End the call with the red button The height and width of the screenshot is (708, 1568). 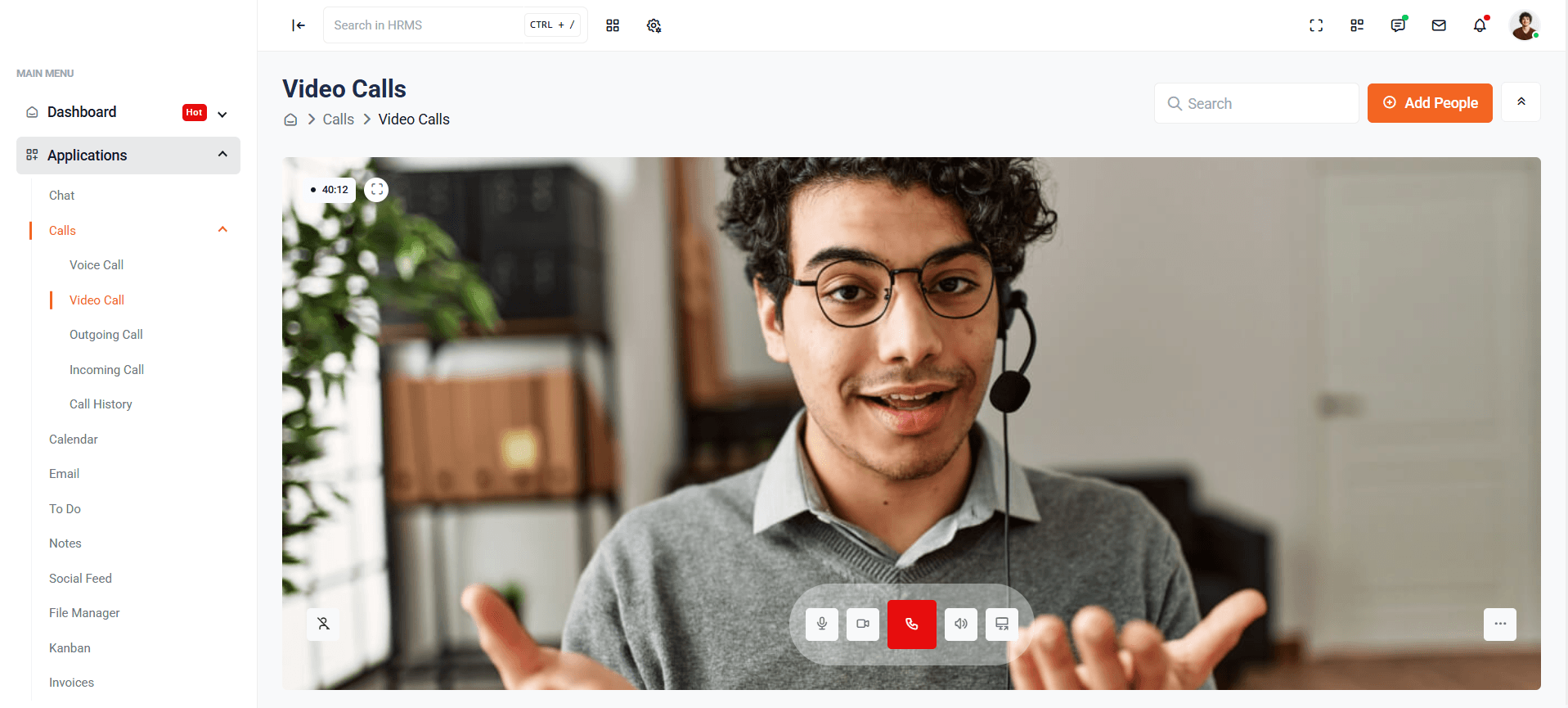click(912, 624)
